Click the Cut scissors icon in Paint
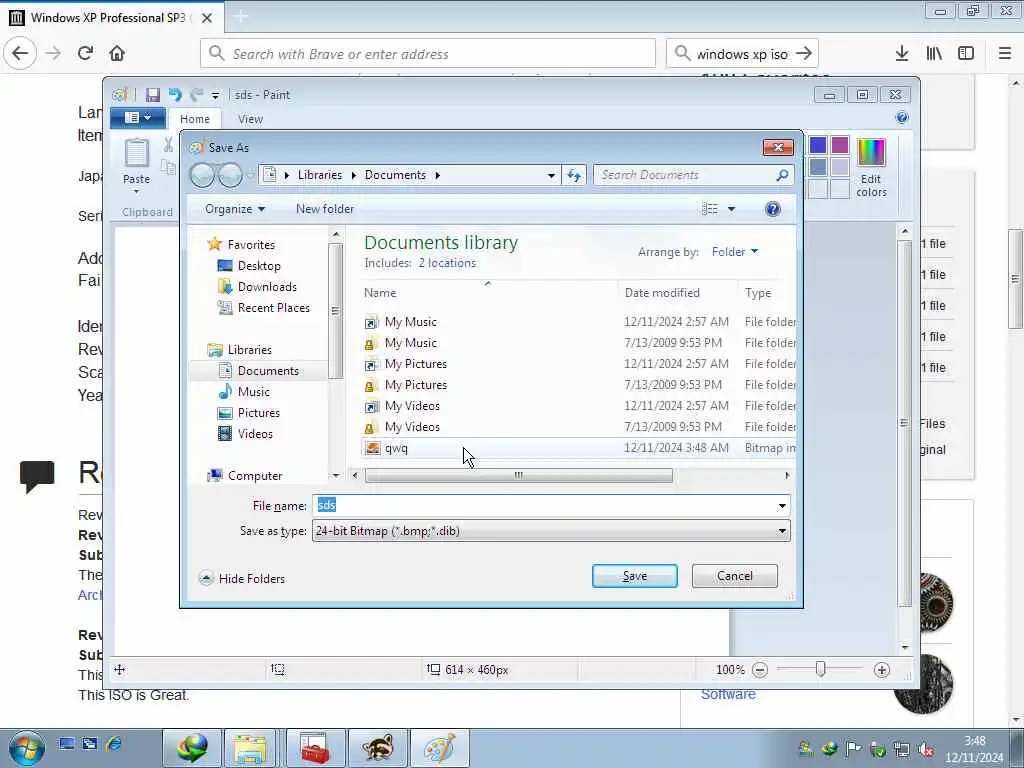1024x768 pixels. click(168, 144)
